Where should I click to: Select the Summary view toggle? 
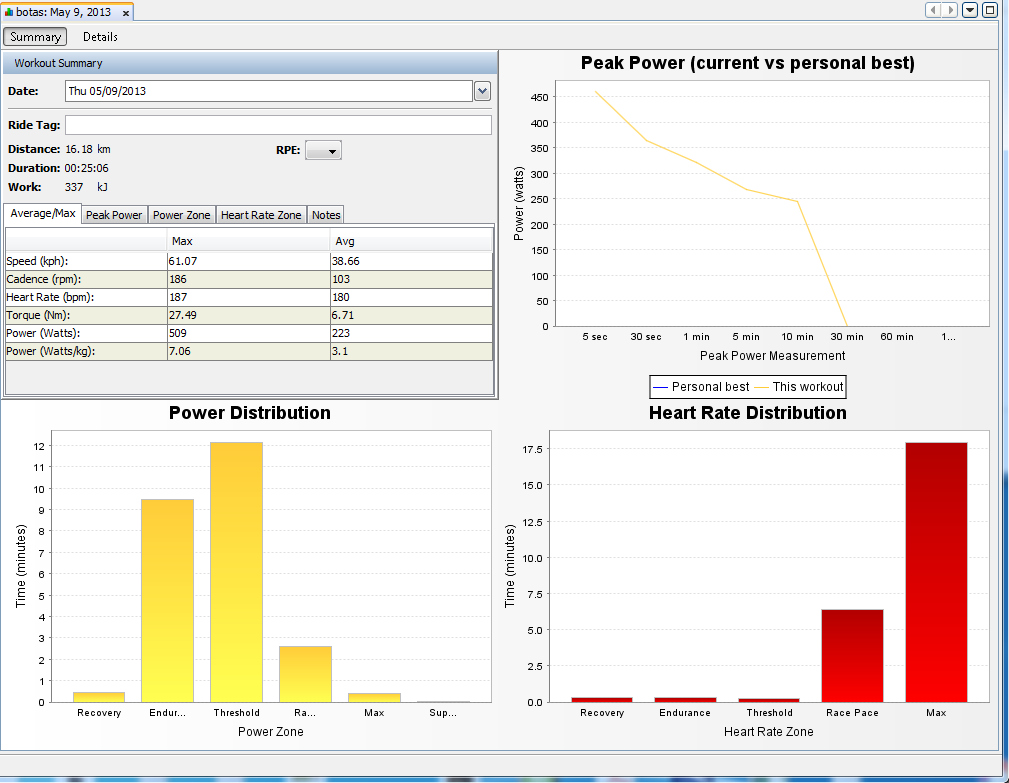(35, 37)
